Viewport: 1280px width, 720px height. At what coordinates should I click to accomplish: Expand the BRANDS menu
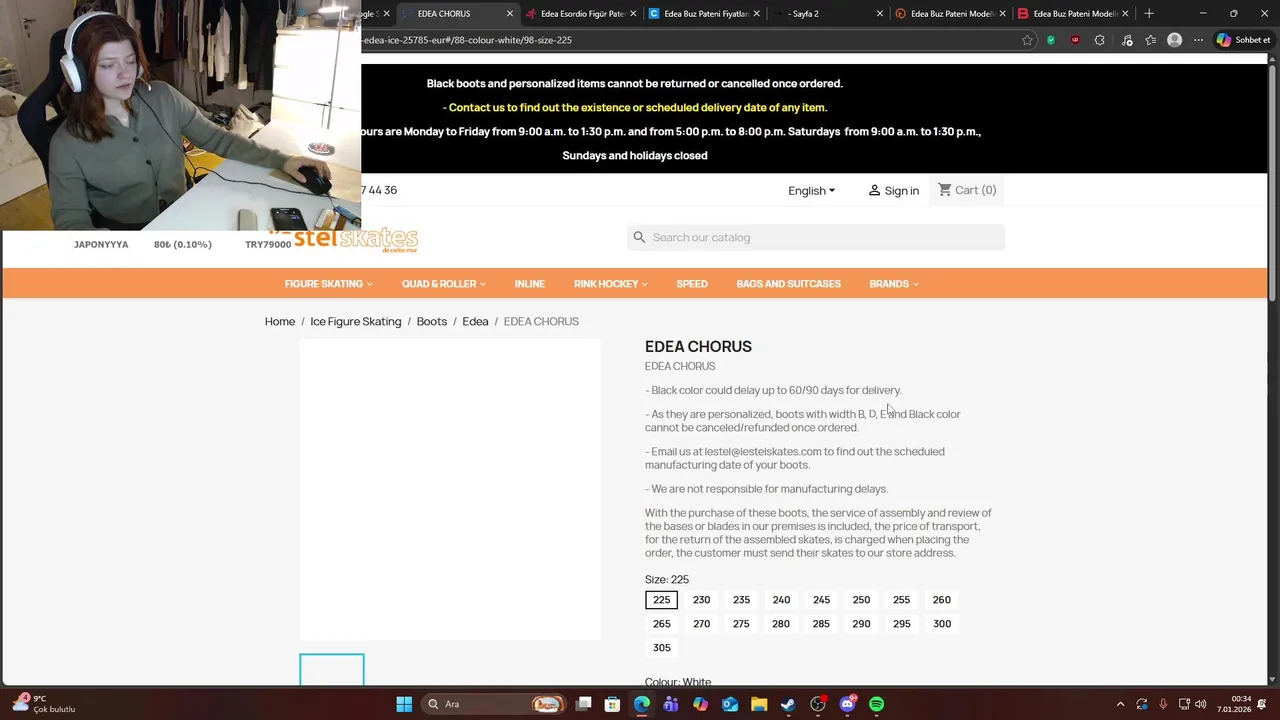point(894,284)
